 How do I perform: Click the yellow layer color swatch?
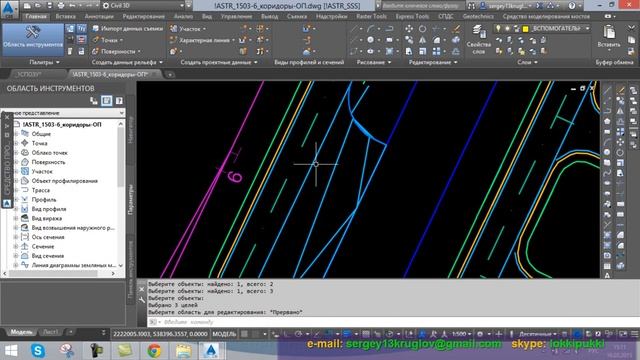(526, 29)
